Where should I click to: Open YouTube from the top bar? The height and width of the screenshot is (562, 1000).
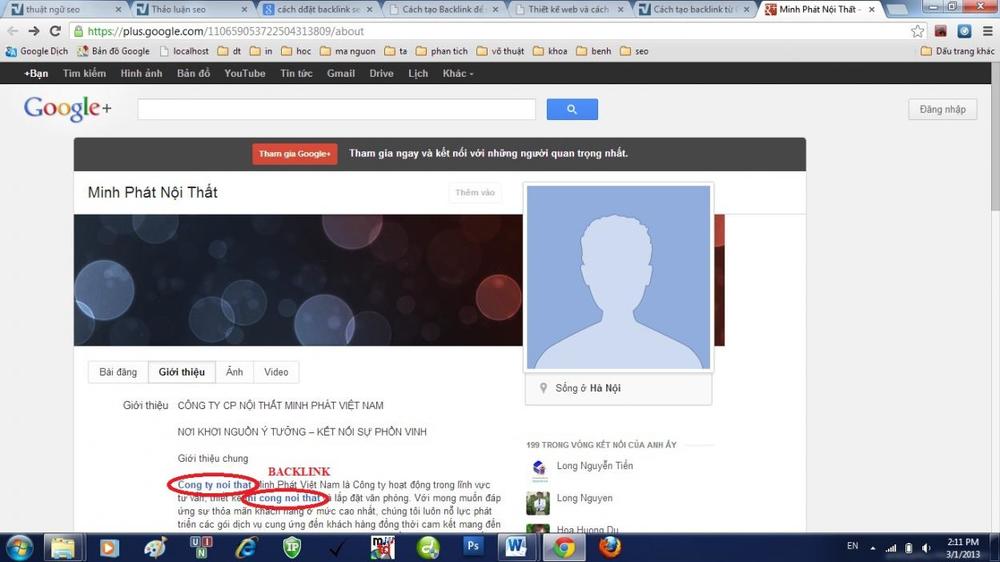click(244, 73)
